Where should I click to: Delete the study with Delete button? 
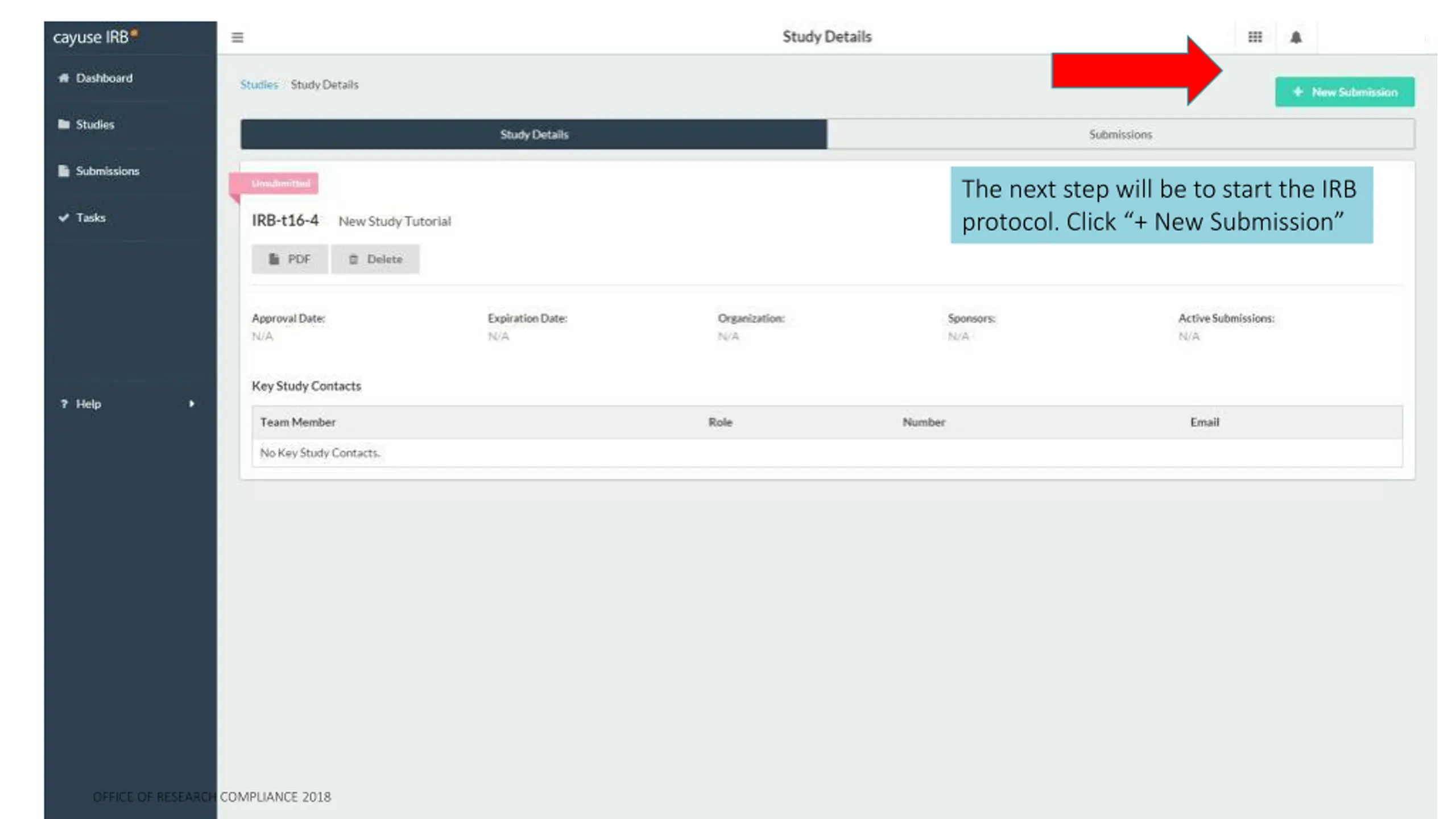tap(375, 259)
